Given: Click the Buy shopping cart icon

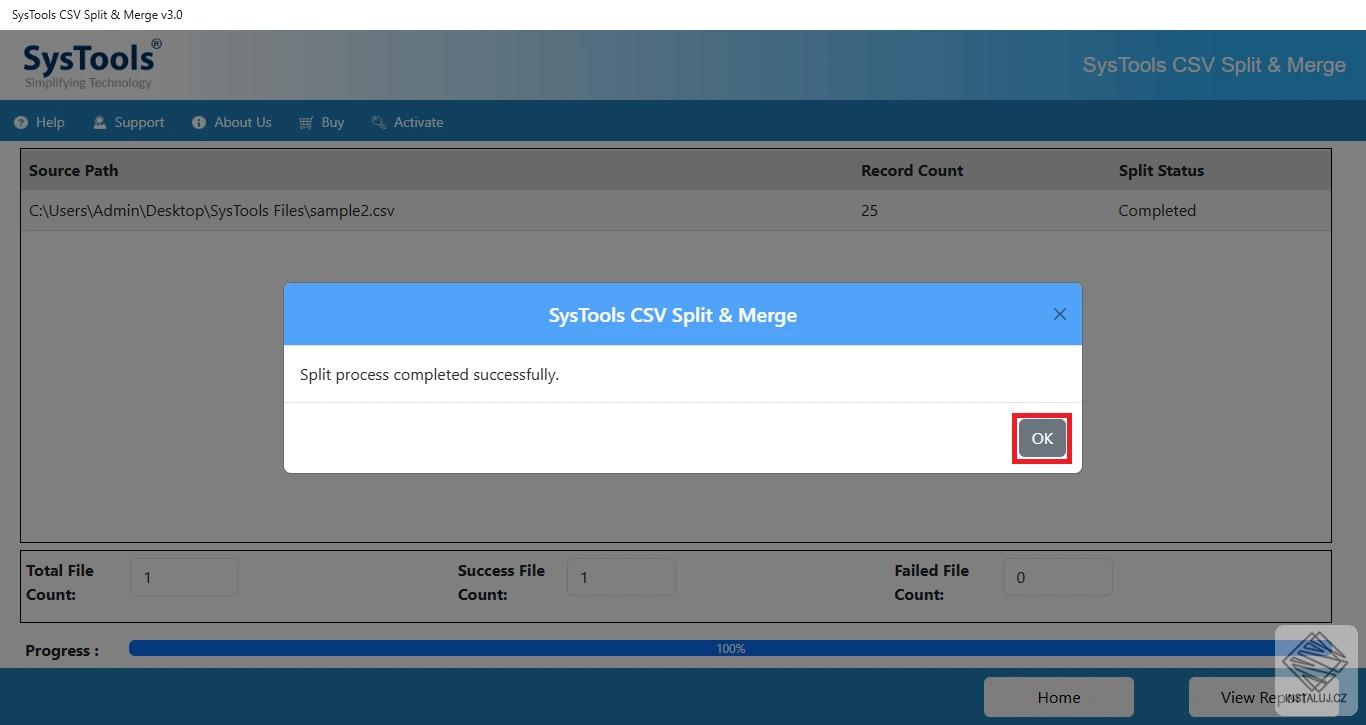Looking at the screenshot, I should coord(306,122).
